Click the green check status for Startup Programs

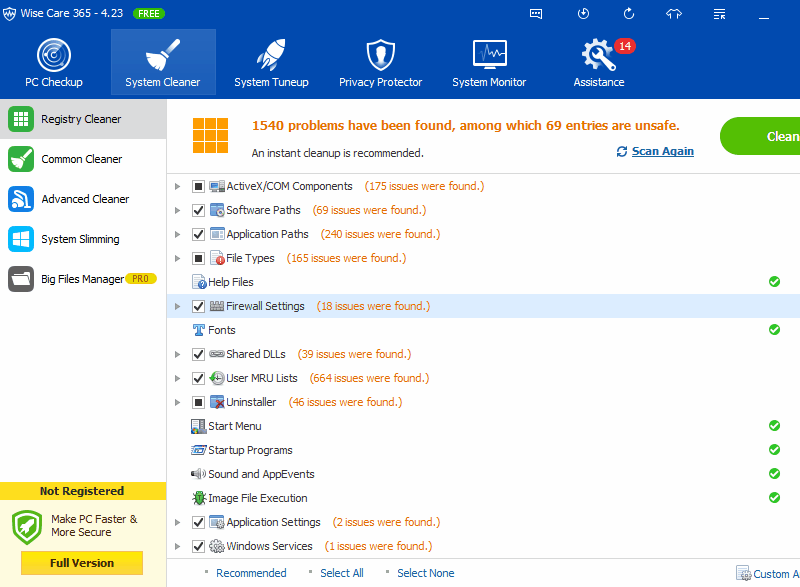(x=774, y=449)
